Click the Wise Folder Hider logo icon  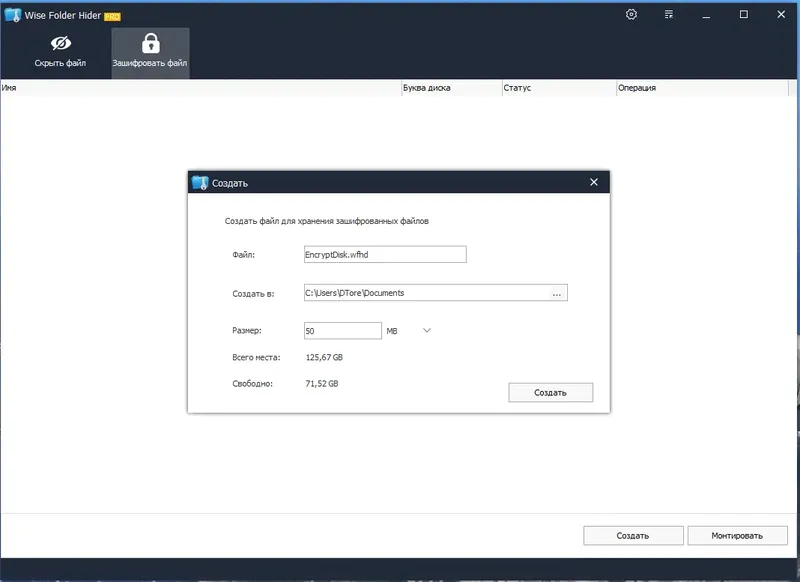[12, 15]
